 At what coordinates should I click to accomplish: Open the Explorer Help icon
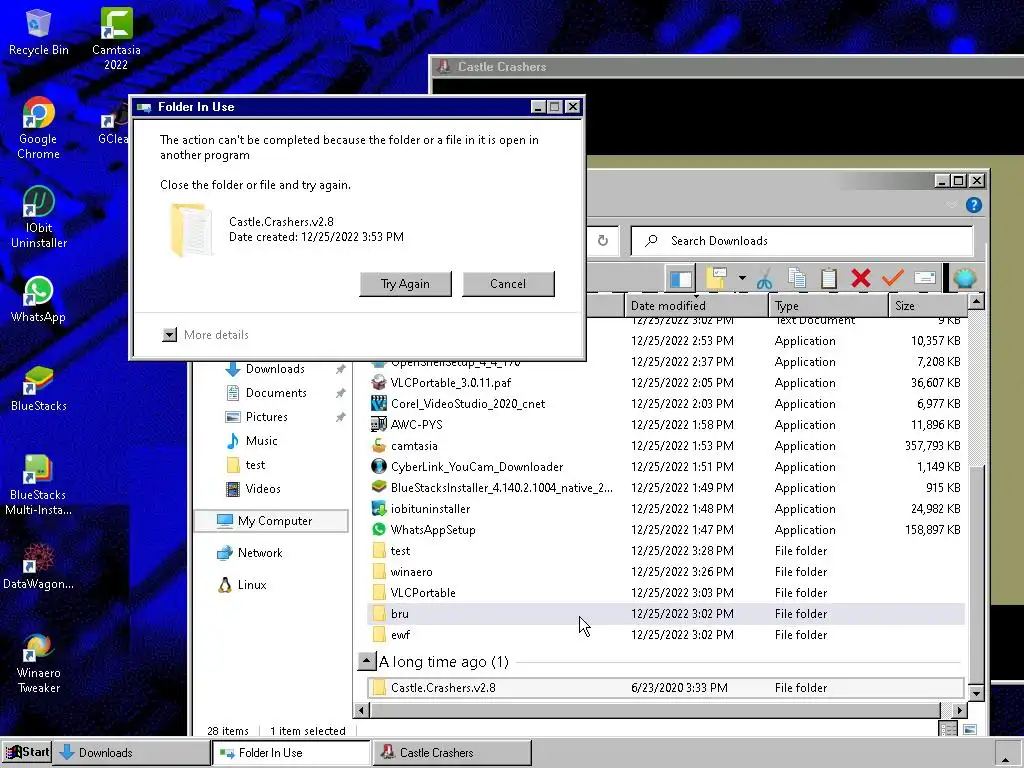974,205
